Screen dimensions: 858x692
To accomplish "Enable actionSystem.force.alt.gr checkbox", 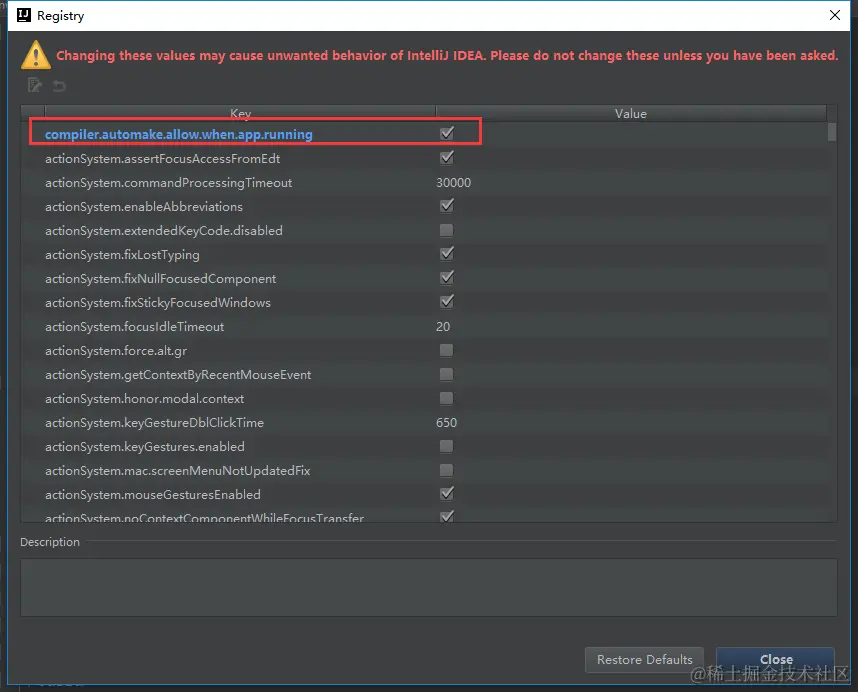I will coord(447,350).
